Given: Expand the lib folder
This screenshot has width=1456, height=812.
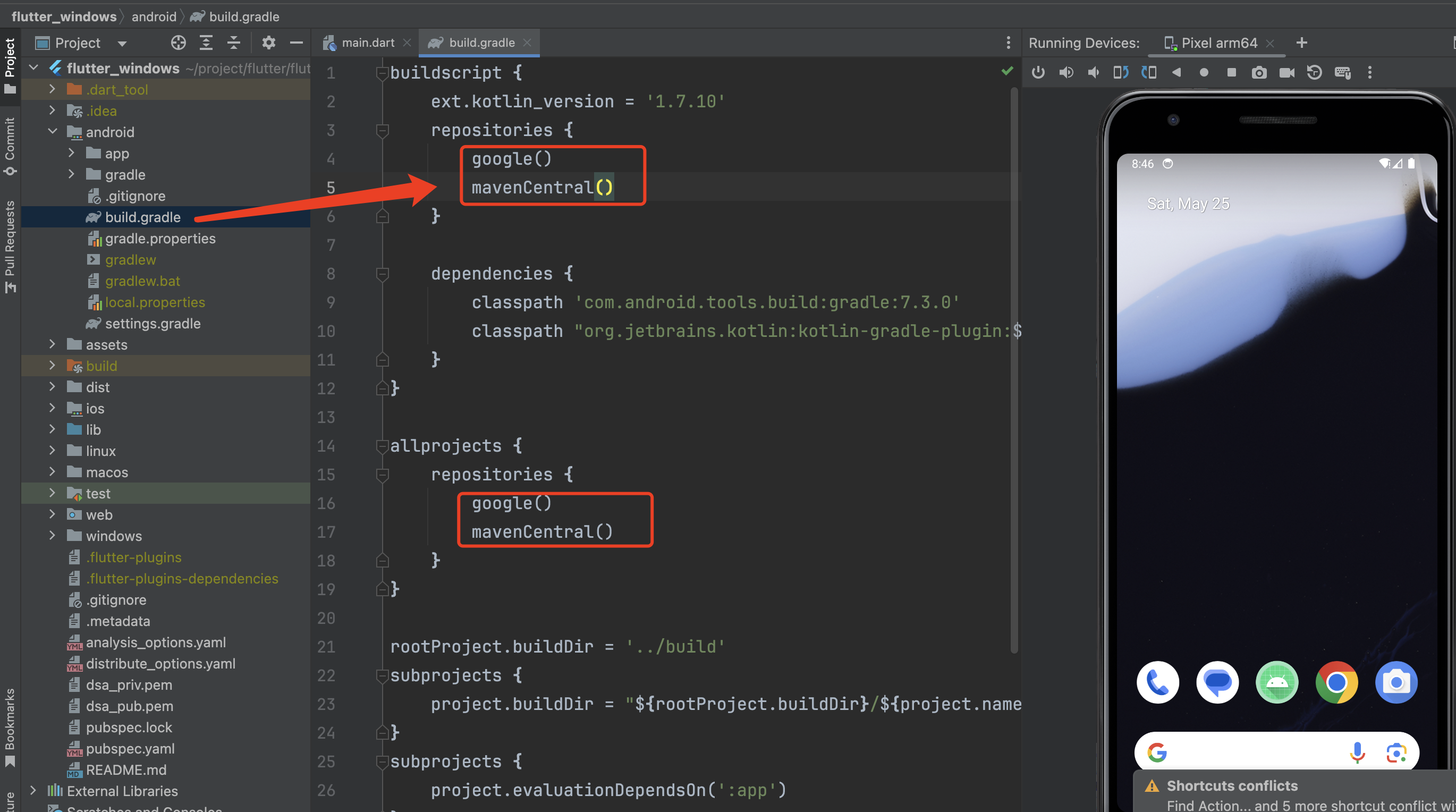Looking at the screenshot, I should point(52,429).
